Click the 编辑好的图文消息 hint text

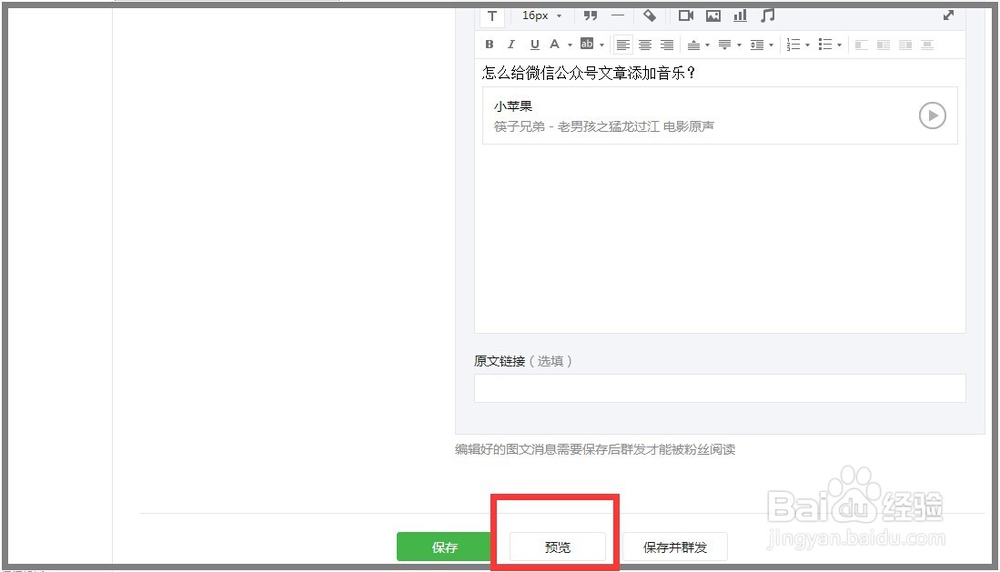[x=594, y=450]
